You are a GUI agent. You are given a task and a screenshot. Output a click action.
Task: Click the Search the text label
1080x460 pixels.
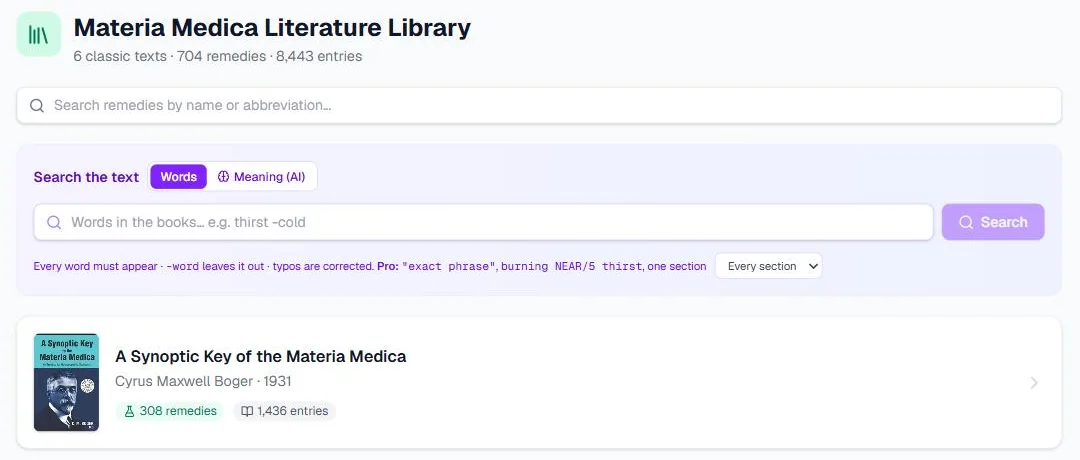[86, 177]
